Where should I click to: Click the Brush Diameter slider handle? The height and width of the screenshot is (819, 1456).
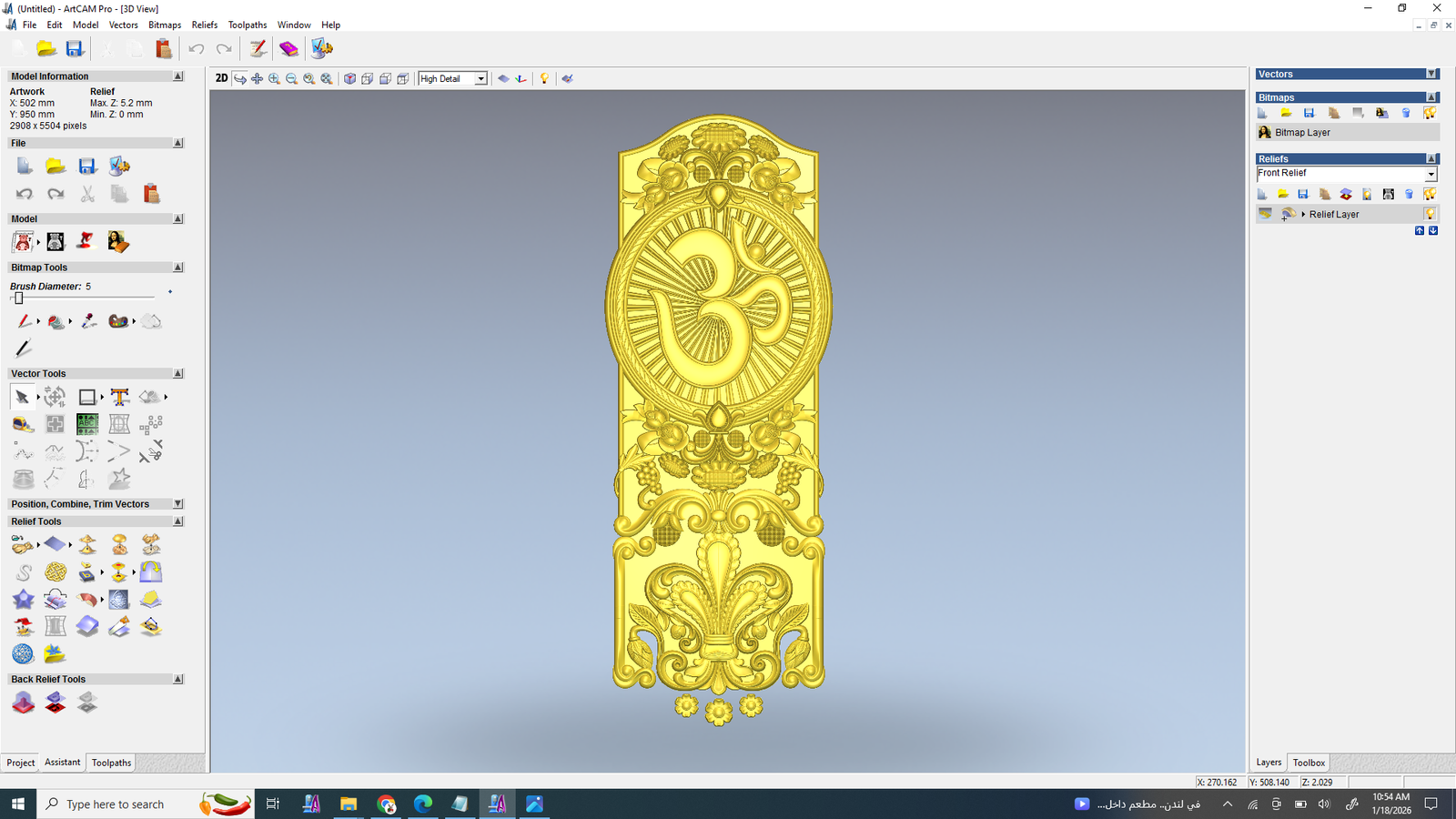pos(18,298)
